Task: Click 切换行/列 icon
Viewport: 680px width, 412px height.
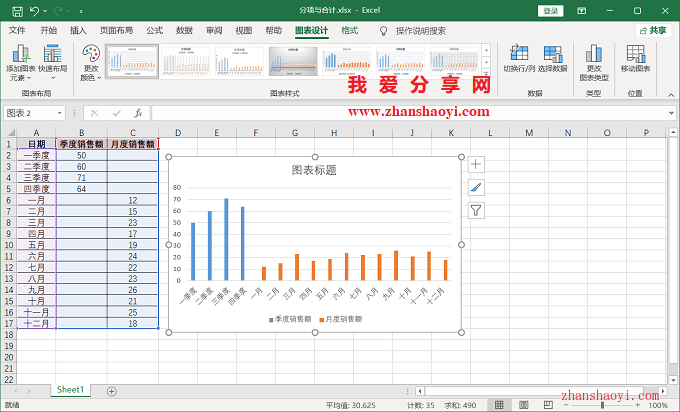Action: tap(519, 59)
